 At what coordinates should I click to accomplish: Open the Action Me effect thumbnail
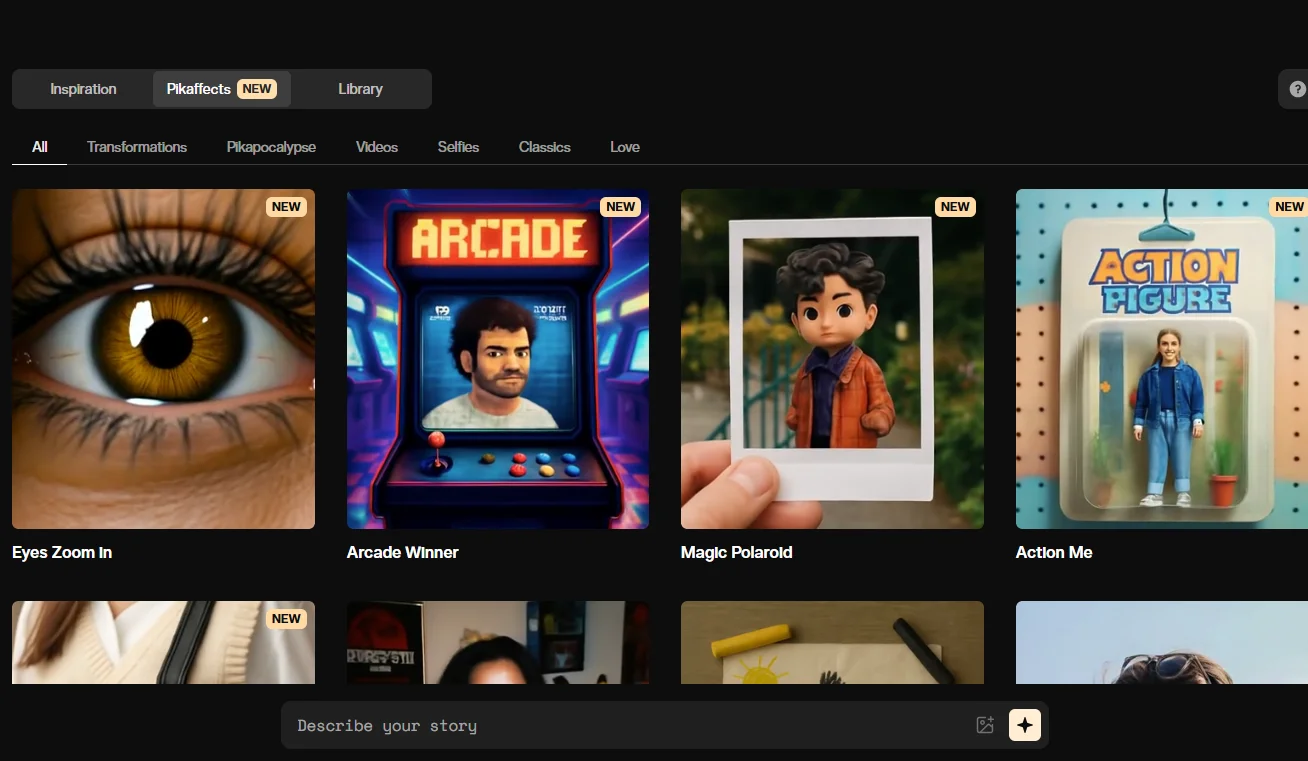pyautogui.click(x=1162, y=359)
